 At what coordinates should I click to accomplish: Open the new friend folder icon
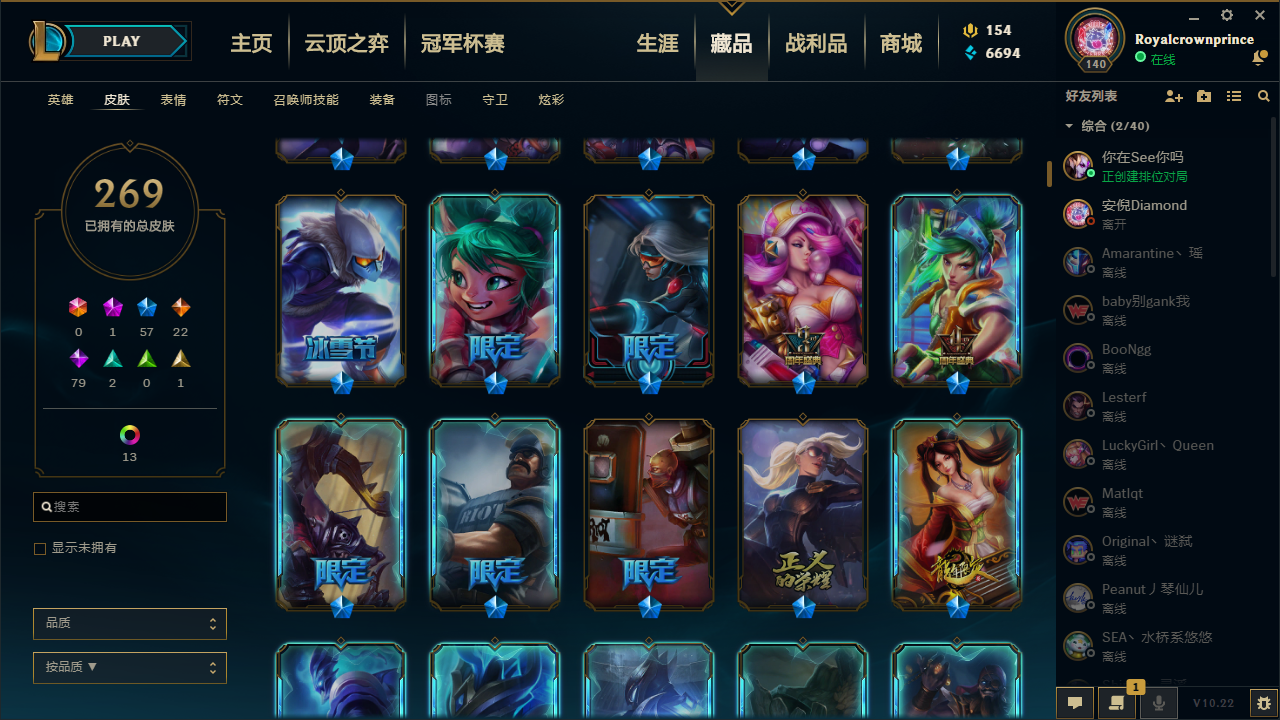1204,96
